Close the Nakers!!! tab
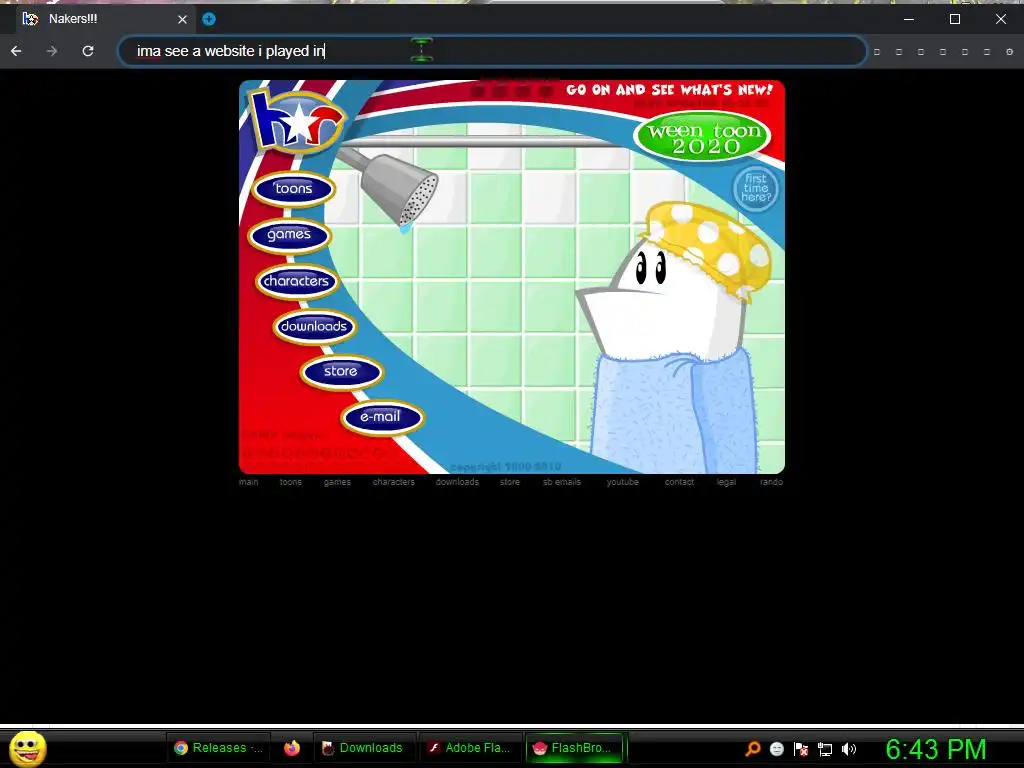 click(182, 19)
